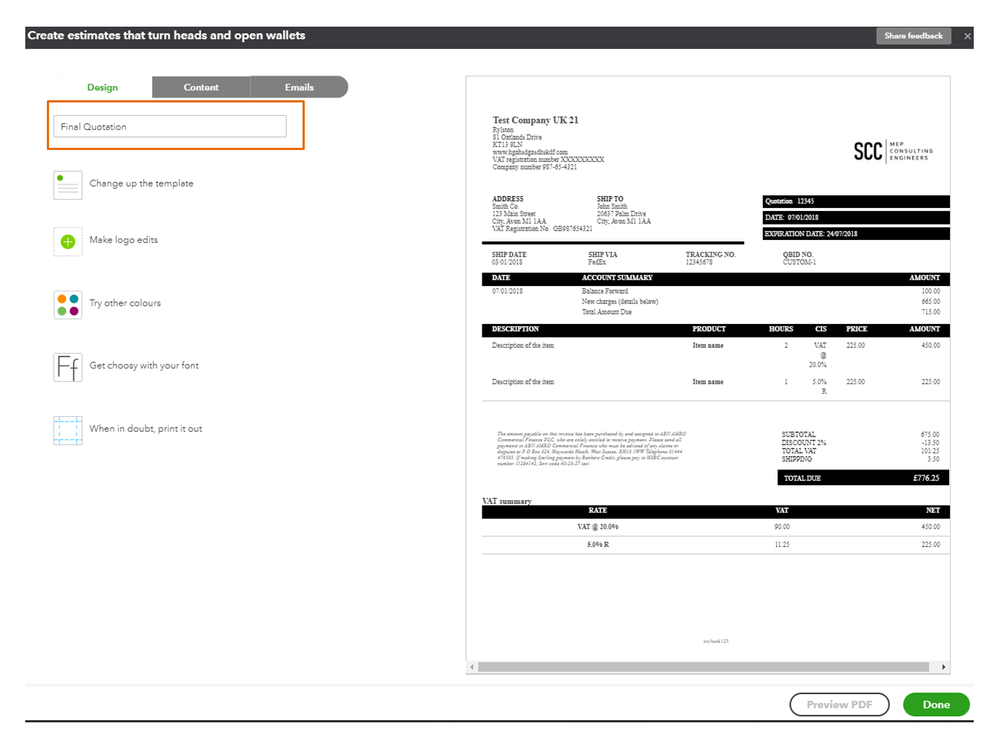Click the TOTAL DUE bar in preview
Image resolution: width=999 pixels, height=749 pixels.
click(x=863, y=478)
